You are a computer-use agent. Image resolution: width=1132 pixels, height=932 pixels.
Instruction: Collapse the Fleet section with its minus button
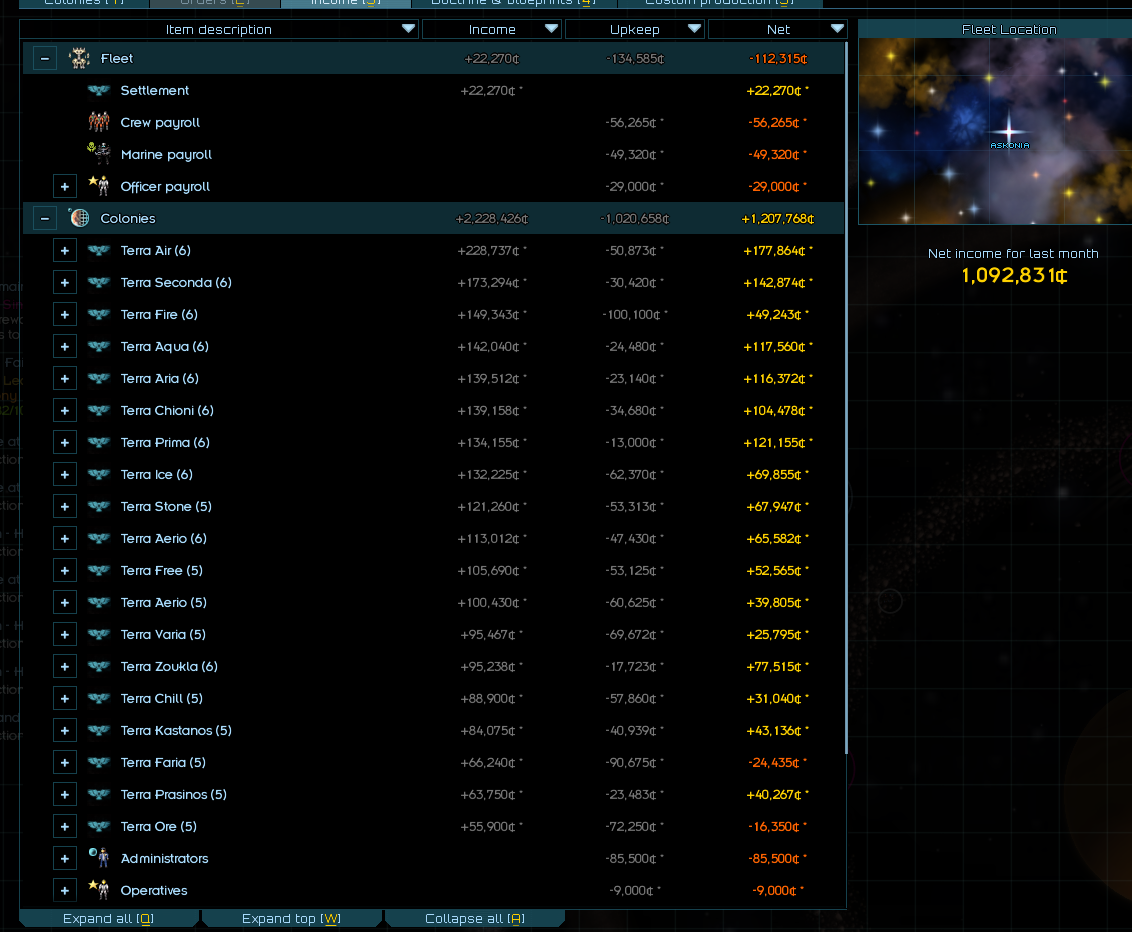(45, 58)
